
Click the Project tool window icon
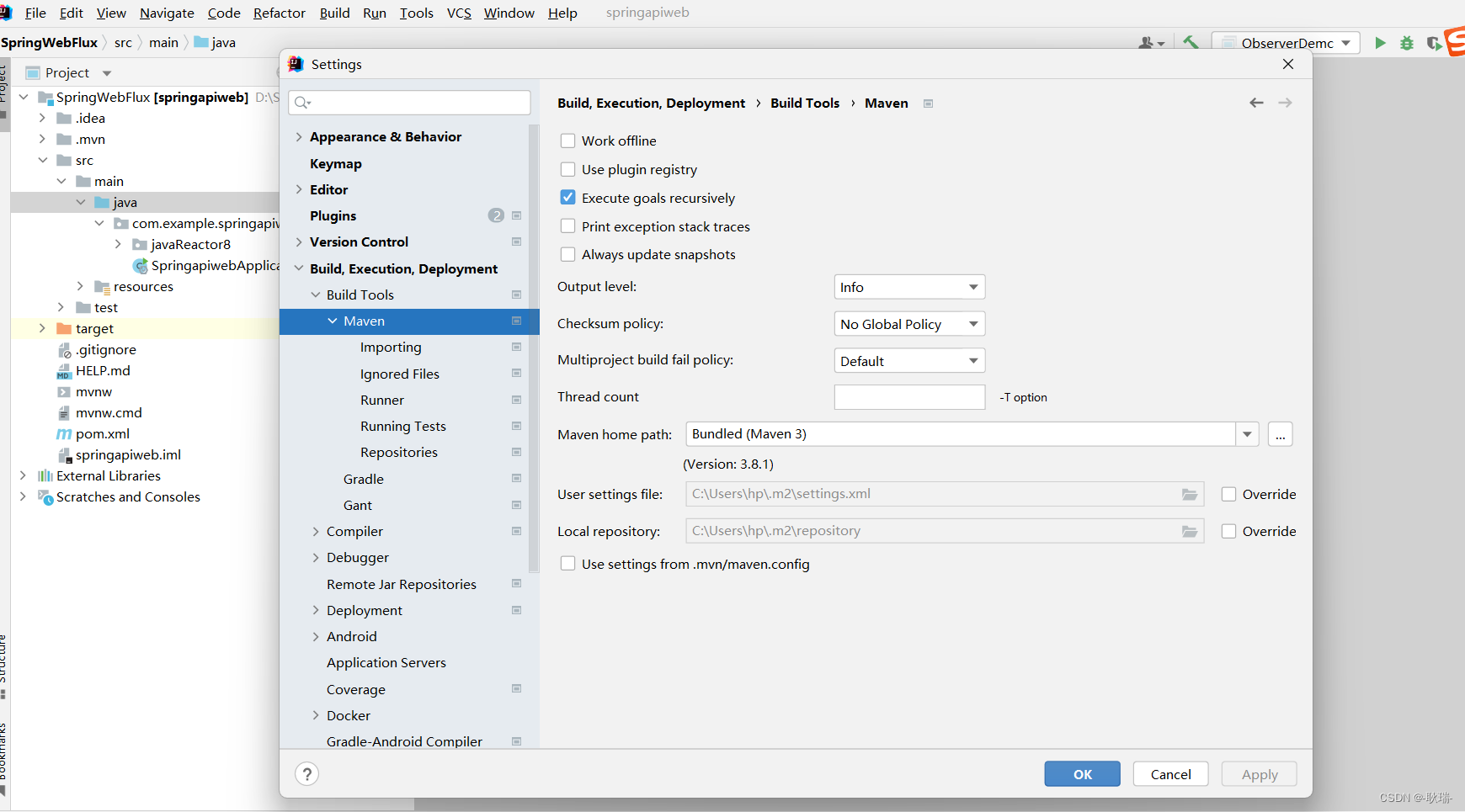point(33,72)
